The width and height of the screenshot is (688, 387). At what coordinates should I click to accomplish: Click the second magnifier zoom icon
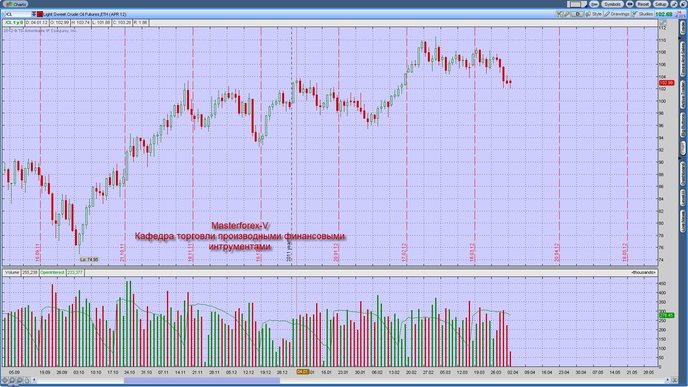click(x=20, y=380)
